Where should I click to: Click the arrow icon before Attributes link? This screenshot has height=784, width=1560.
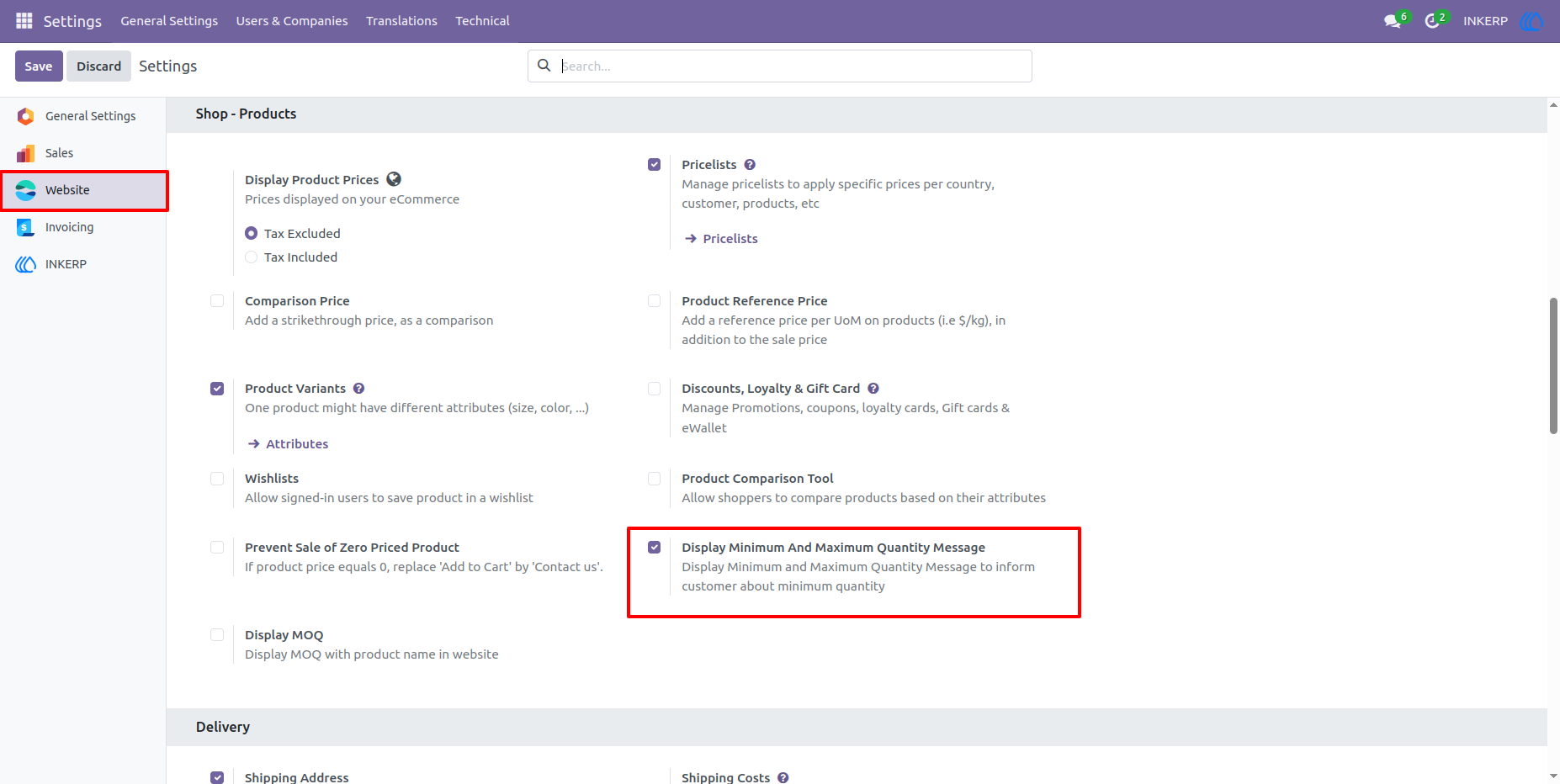[254, 444]
